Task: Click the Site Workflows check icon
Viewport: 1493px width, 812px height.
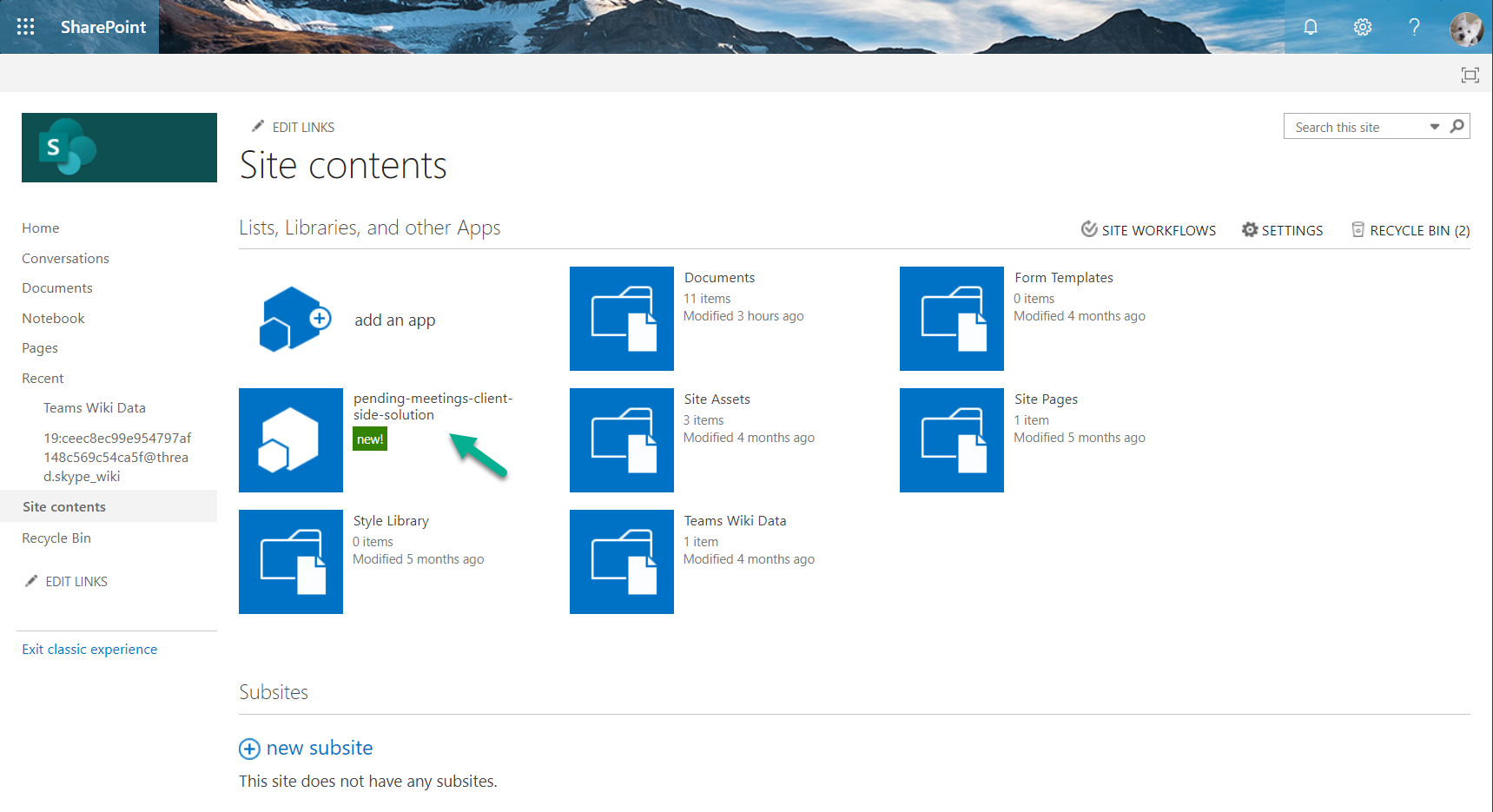Action: (x=1089, y=229)
